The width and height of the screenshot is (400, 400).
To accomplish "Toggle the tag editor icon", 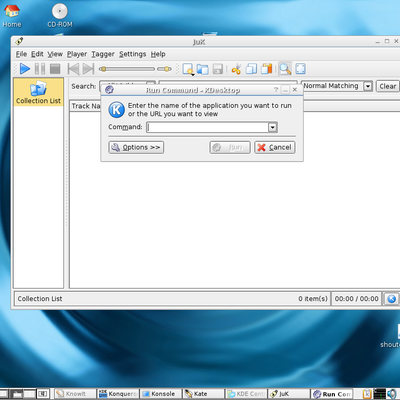I will pos(300,69).
